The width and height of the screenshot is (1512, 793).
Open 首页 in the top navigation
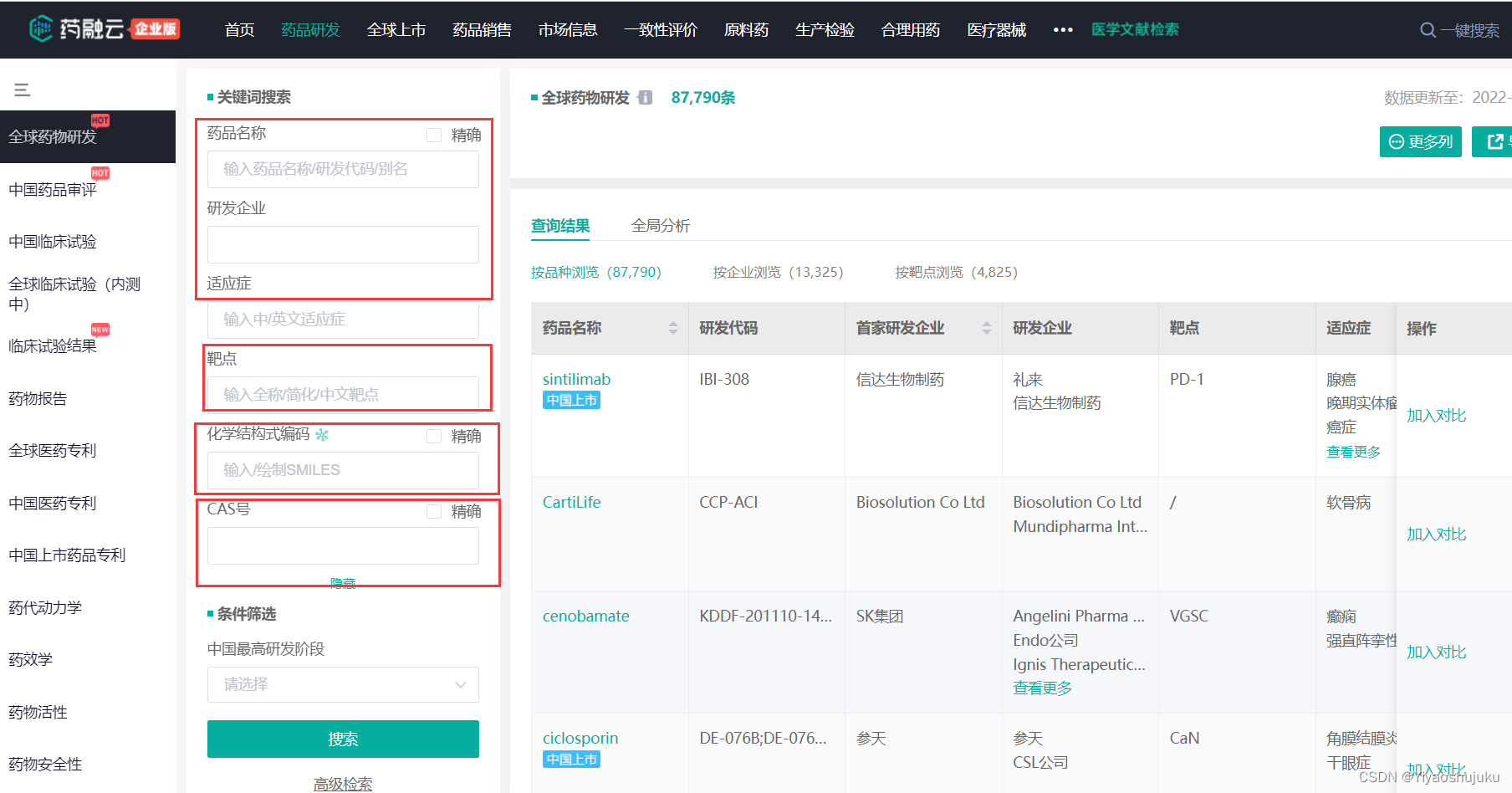(x=239, y=30)
